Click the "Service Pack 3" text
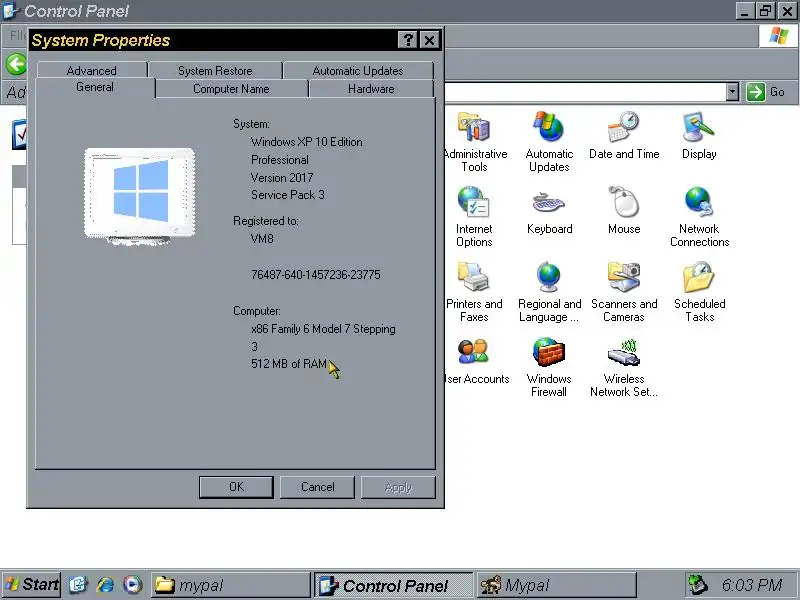The width and height of the screenshot is (800, 600). 288,195
